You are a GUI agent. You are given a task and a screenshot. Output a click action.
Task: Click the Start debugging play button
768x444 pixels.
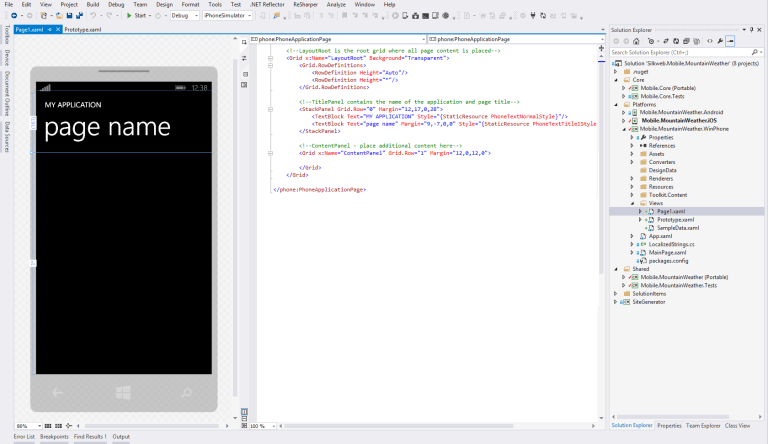tap(128, 16)
